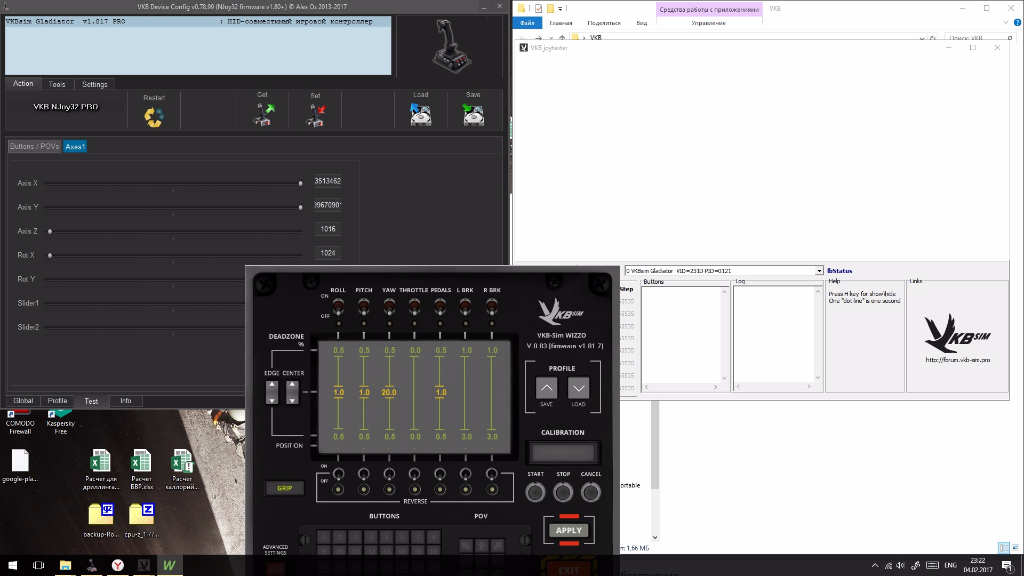1024x576 pixels.
Task: Open the device dropdown in VKB joytester
Action: pyautogui.click(x=819, y=270)
